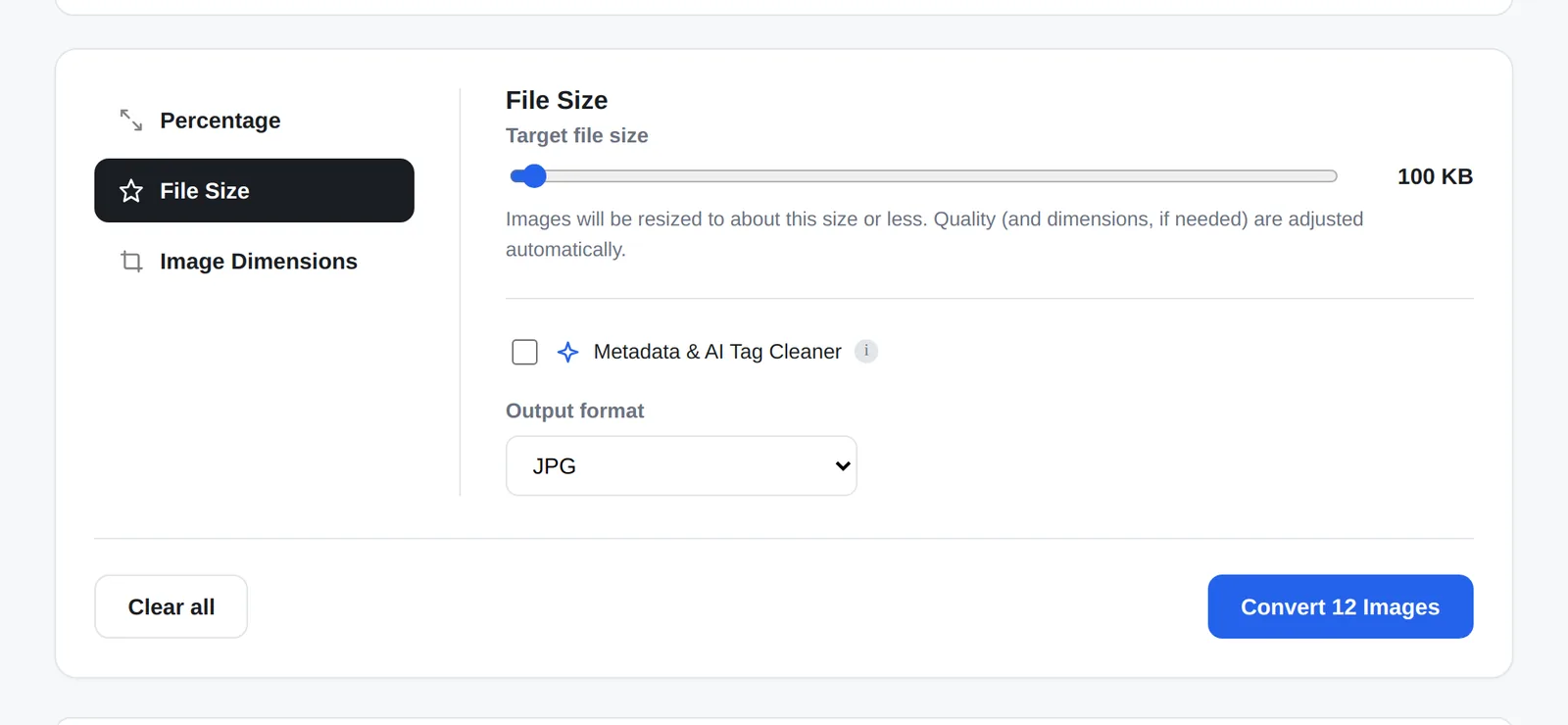Click the Target file size label
1568x725 pixels.
577,135
